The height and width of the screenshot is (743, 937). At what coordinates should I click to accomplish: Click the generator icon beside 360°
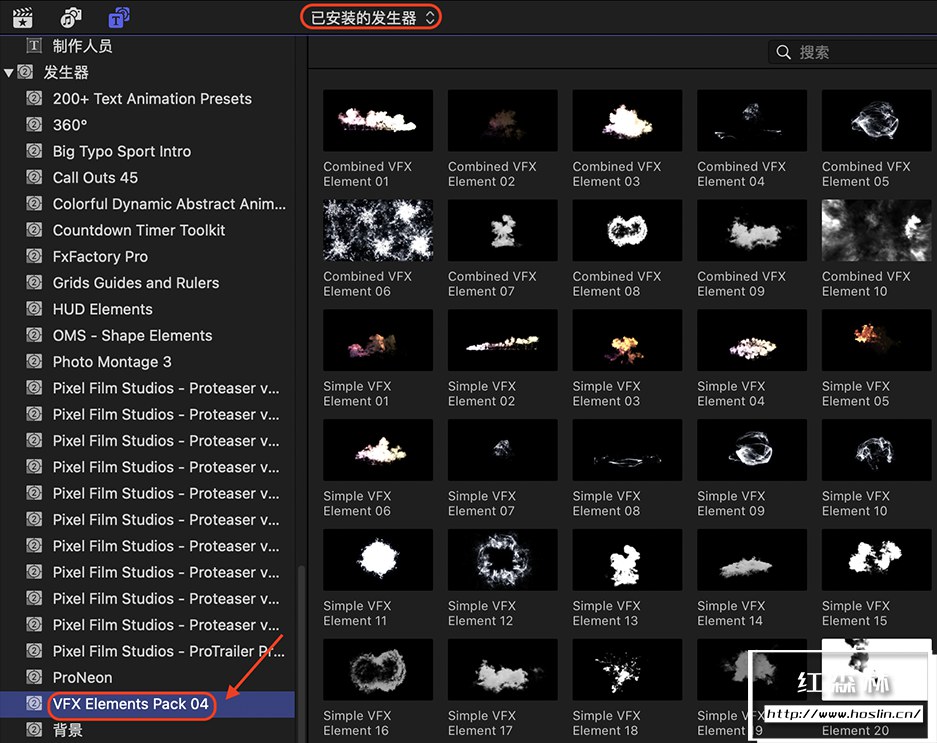click(34, 124)
